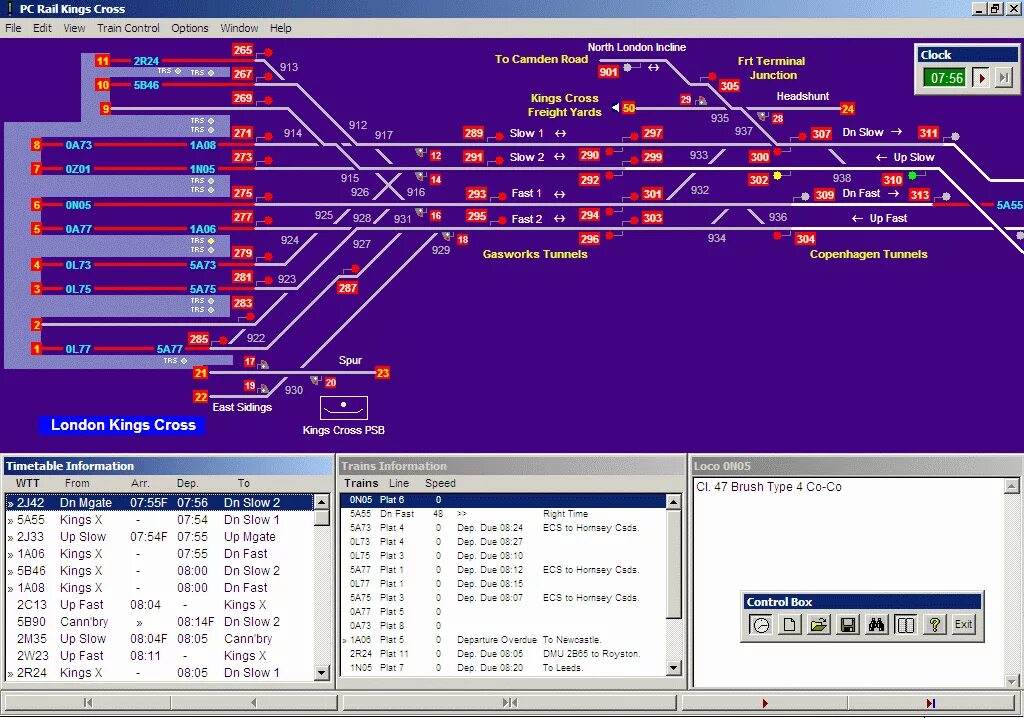The height and width of the screenshot is (718, 1024).
Task: Select timetable row 2C13 Up Fast
Action: 160,604
